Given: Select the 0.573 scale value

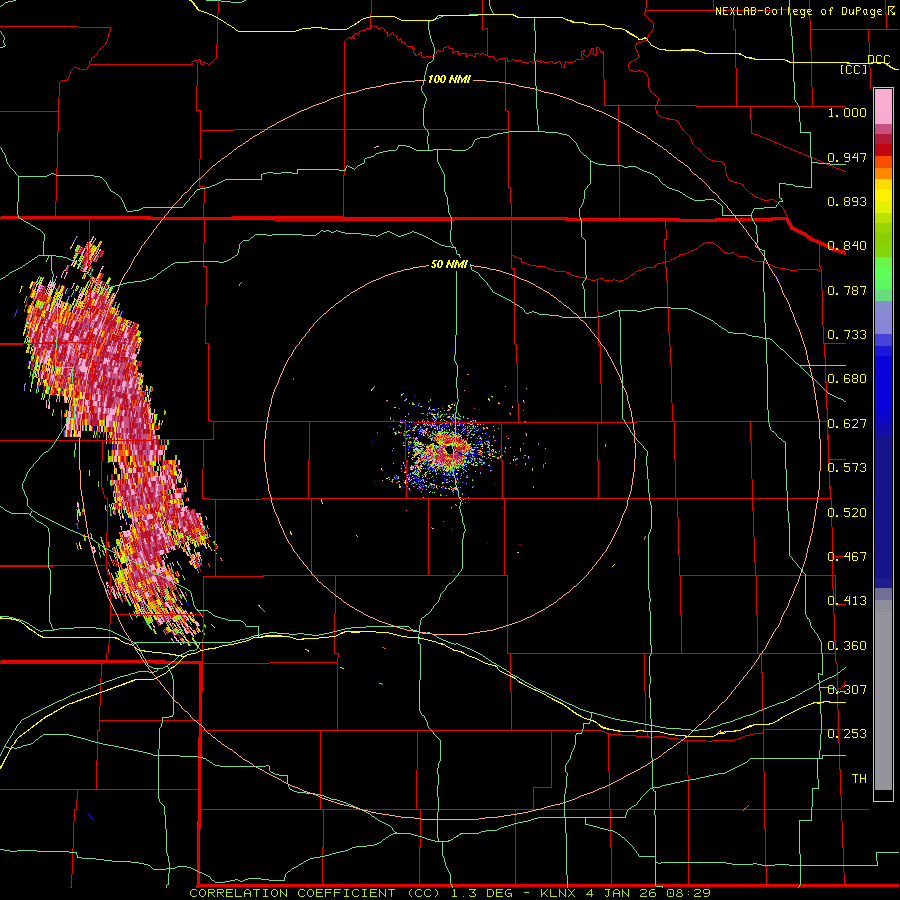Looking at the screenshot, I should click(x=847, y=468).
